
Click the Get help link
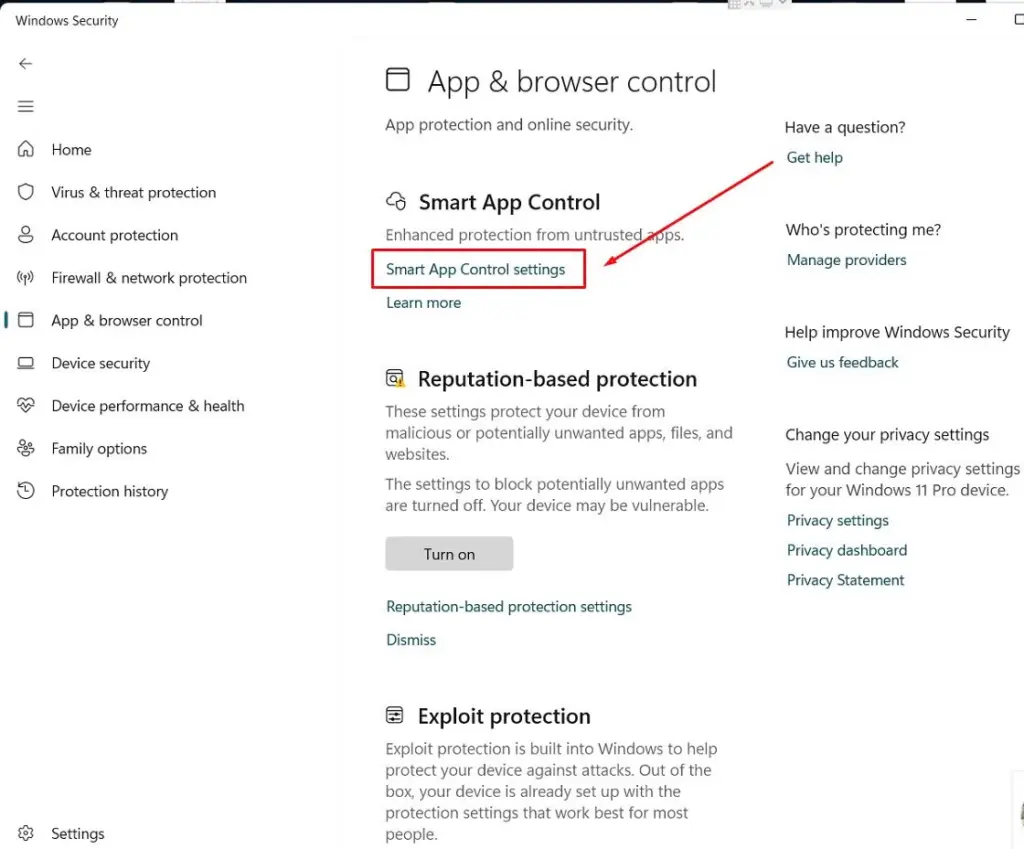[814, 158]
